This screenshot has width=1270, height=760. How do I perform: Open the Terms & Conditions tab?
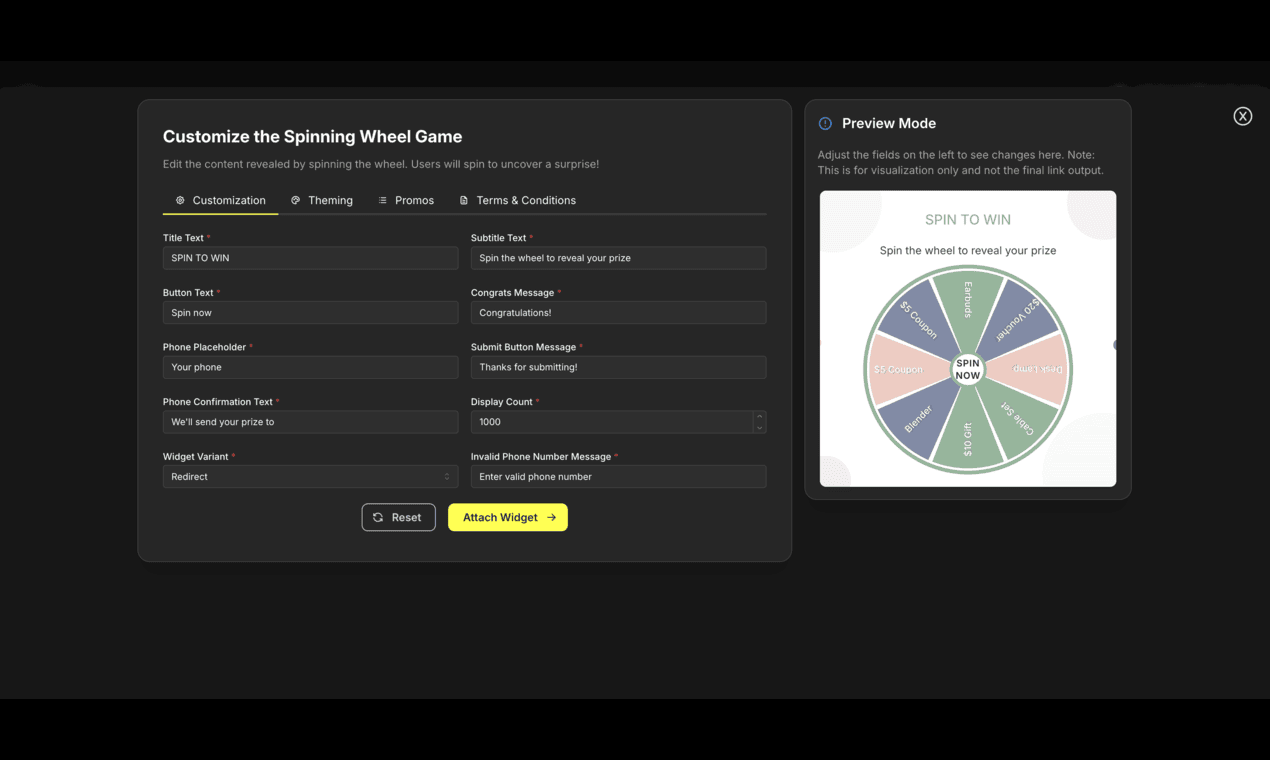(x=526, y=200)
